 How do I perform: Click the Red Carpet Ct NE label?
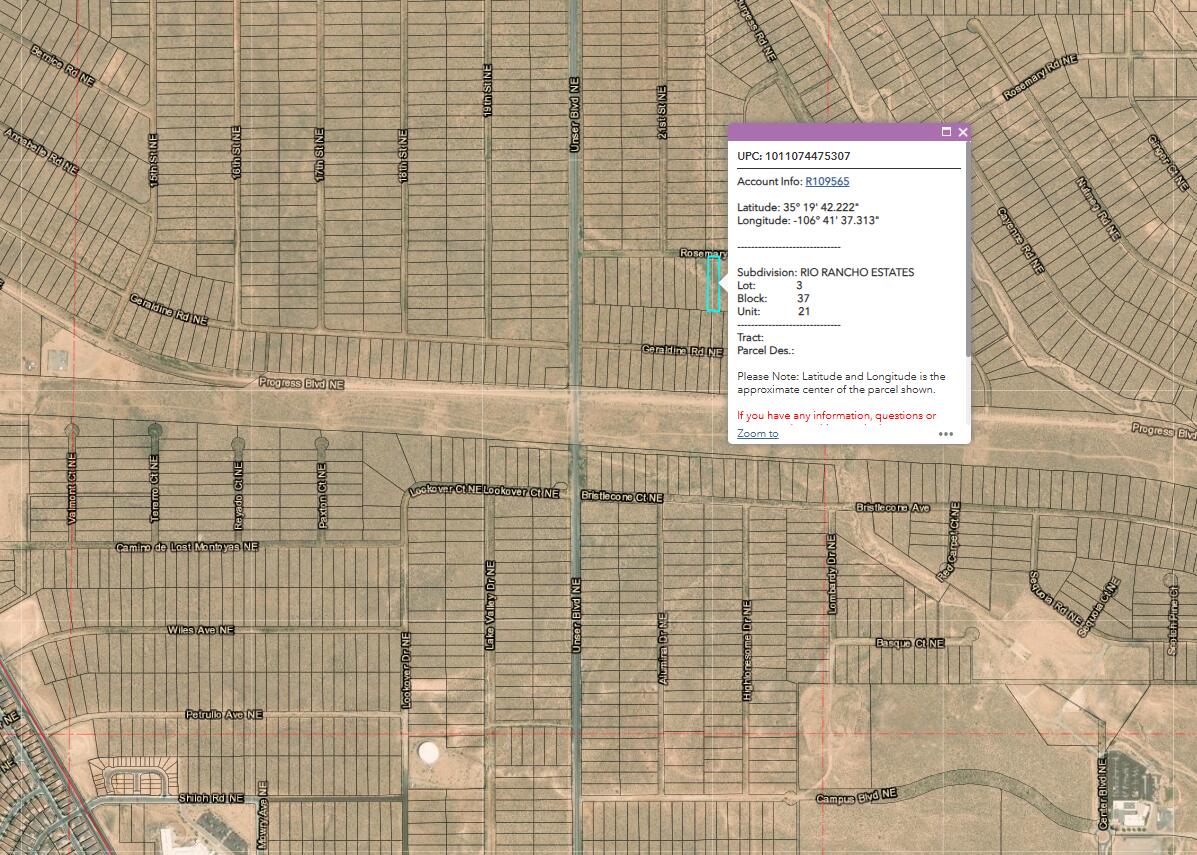point(948,543)
